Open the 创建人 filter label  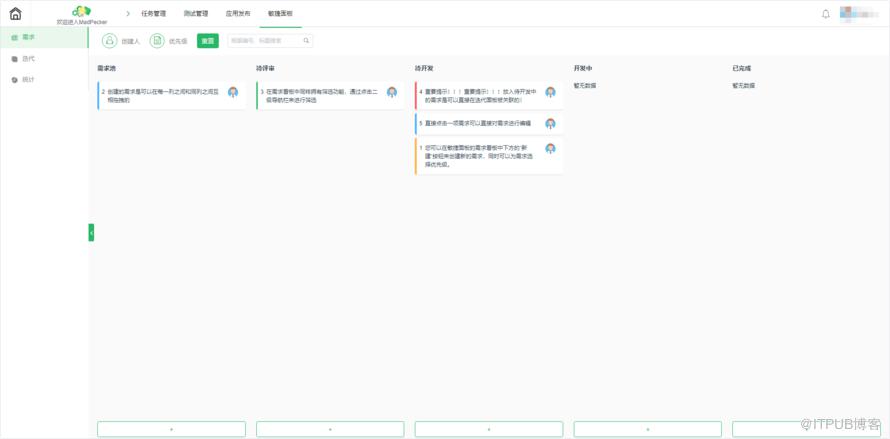tap(130, 41)
